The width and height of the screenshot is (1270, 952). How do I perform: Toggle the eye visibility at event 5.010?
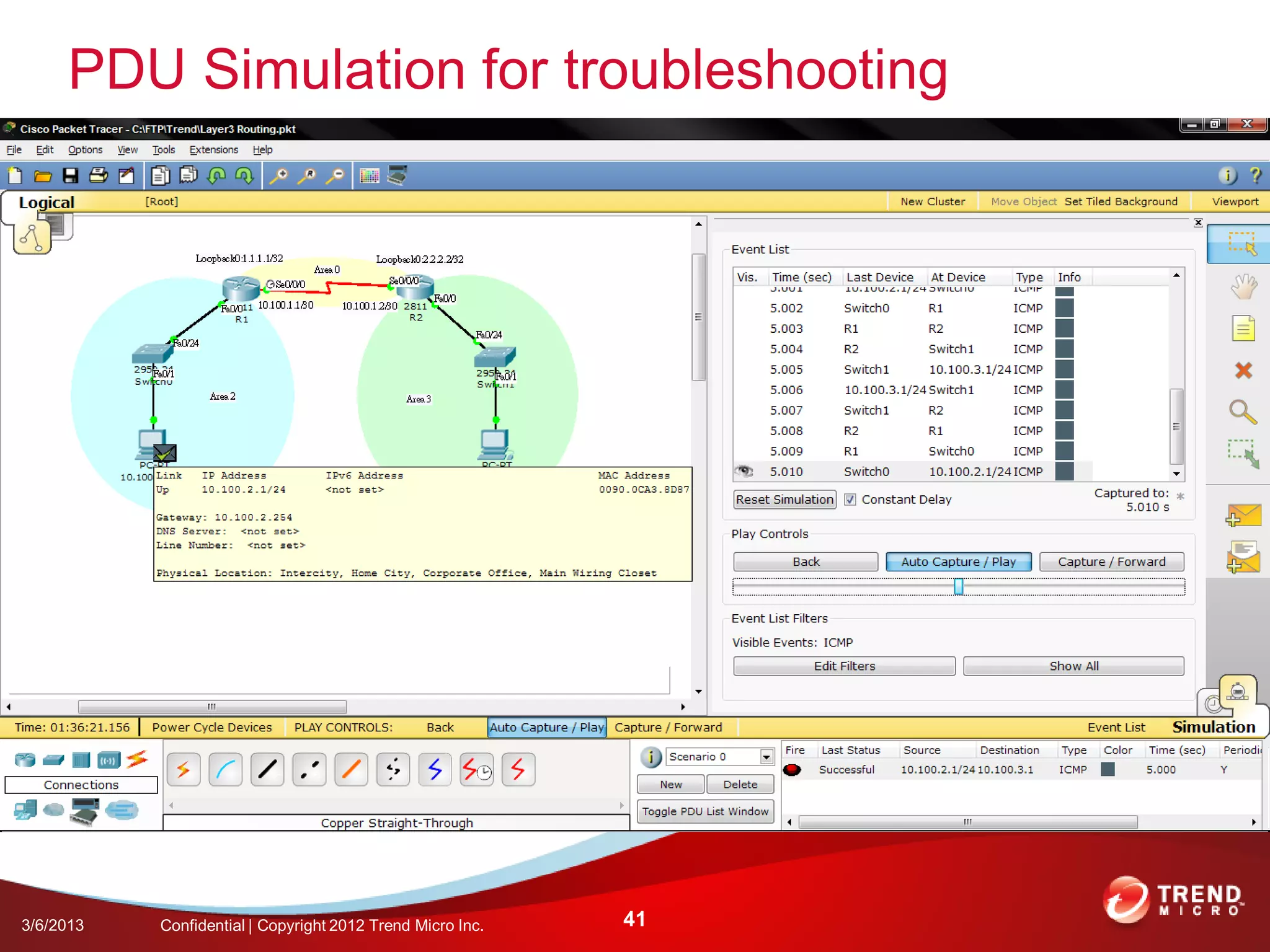[744, 472]
